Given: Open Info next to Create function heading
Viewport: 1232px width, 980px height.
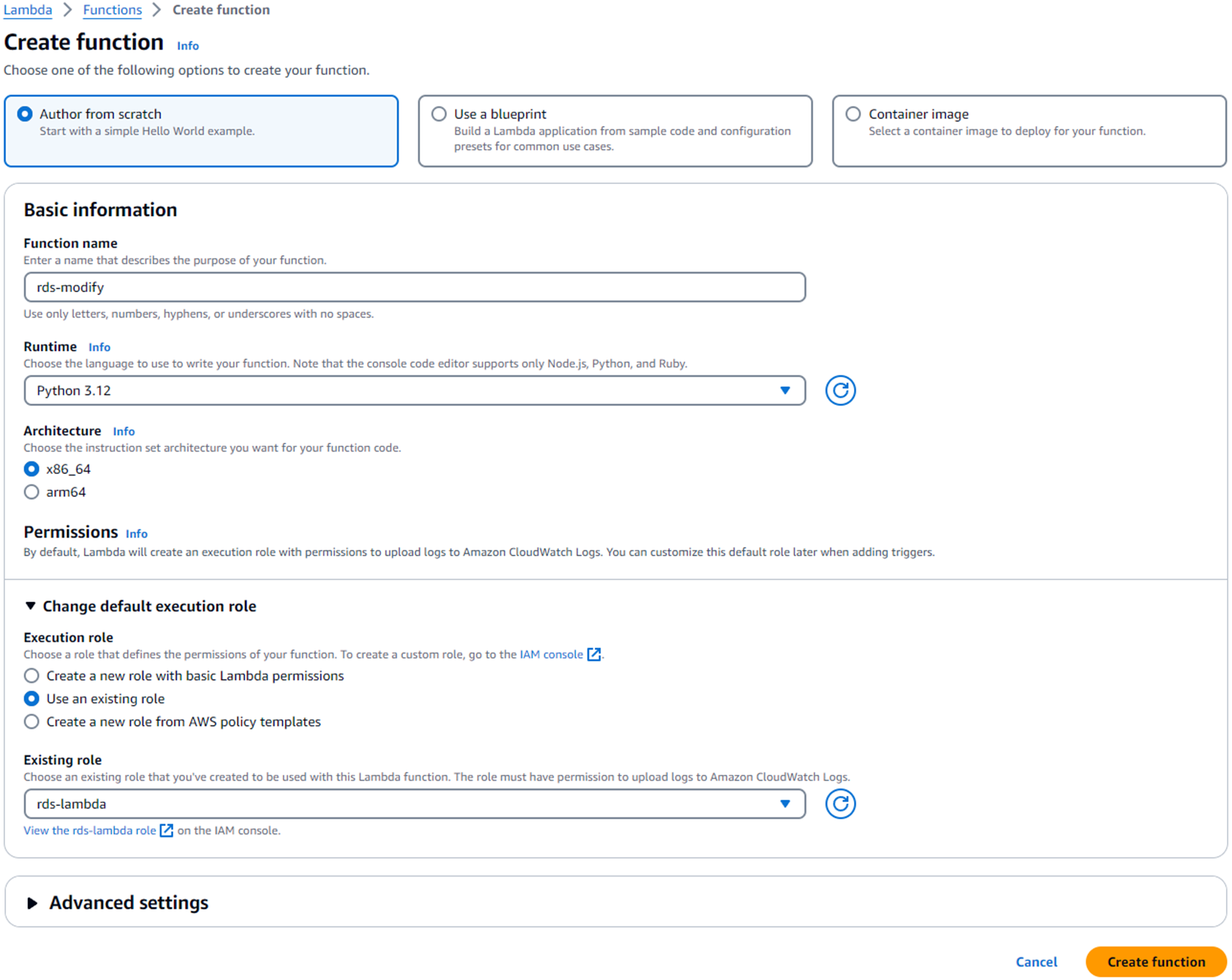Looking at the screenshot, I should [x=187, y=46].
